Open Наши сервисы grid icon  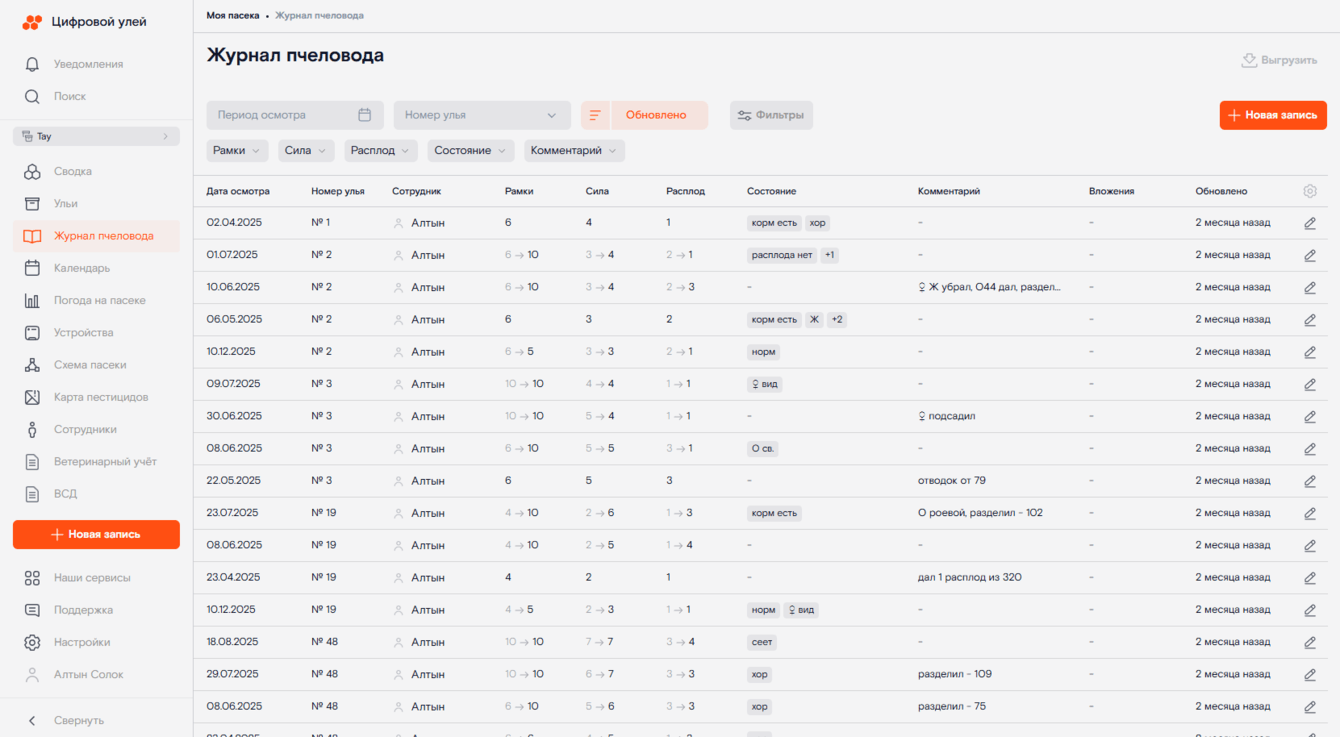point(32,578)
